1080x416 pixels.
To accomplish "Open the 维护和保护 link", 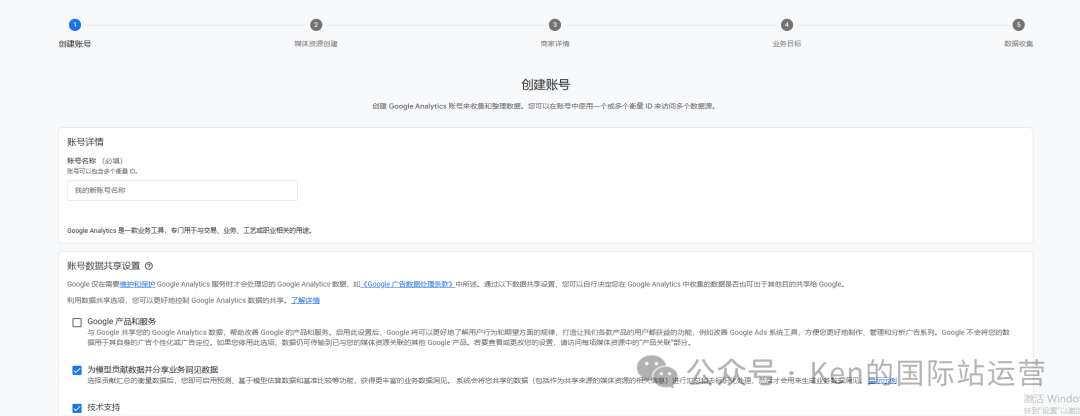I will pos(137,284).
